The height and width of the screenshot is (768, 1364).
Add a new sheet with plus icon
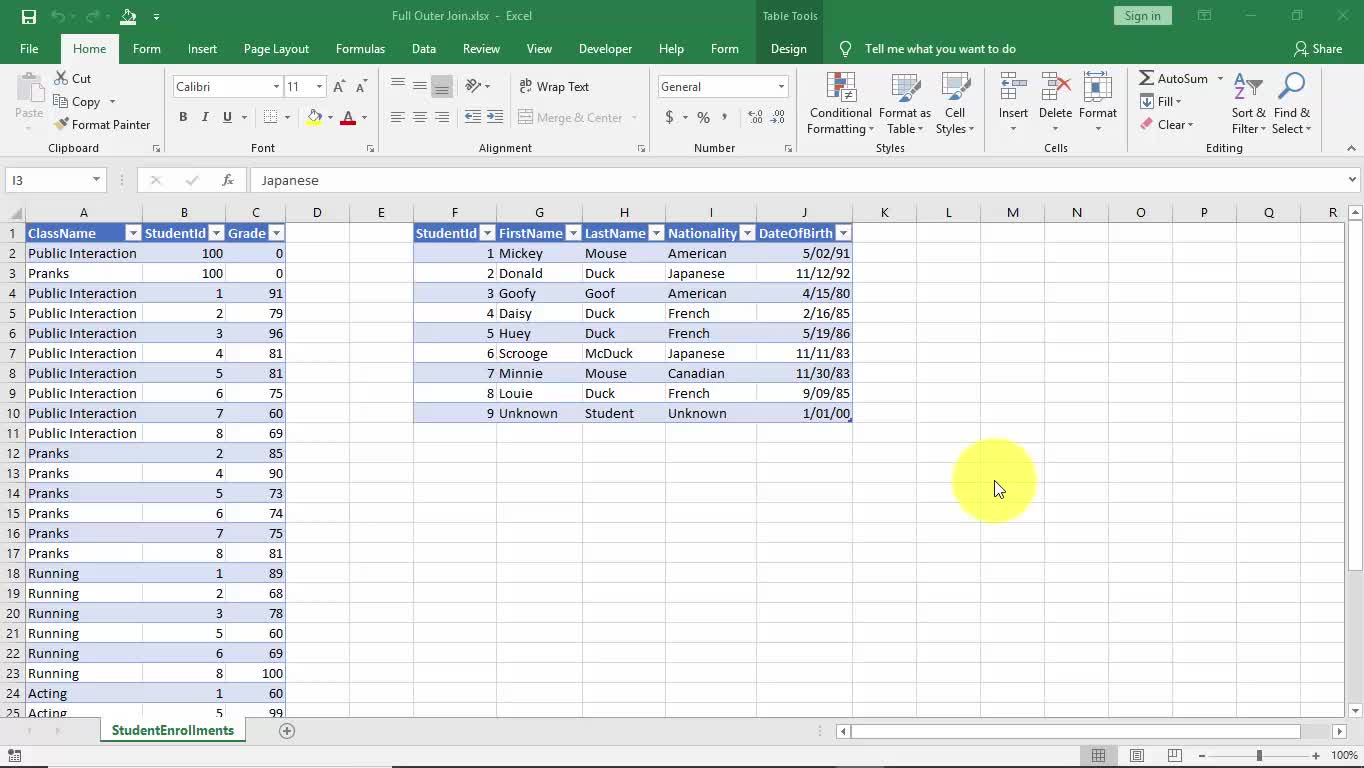coord(287,731)
